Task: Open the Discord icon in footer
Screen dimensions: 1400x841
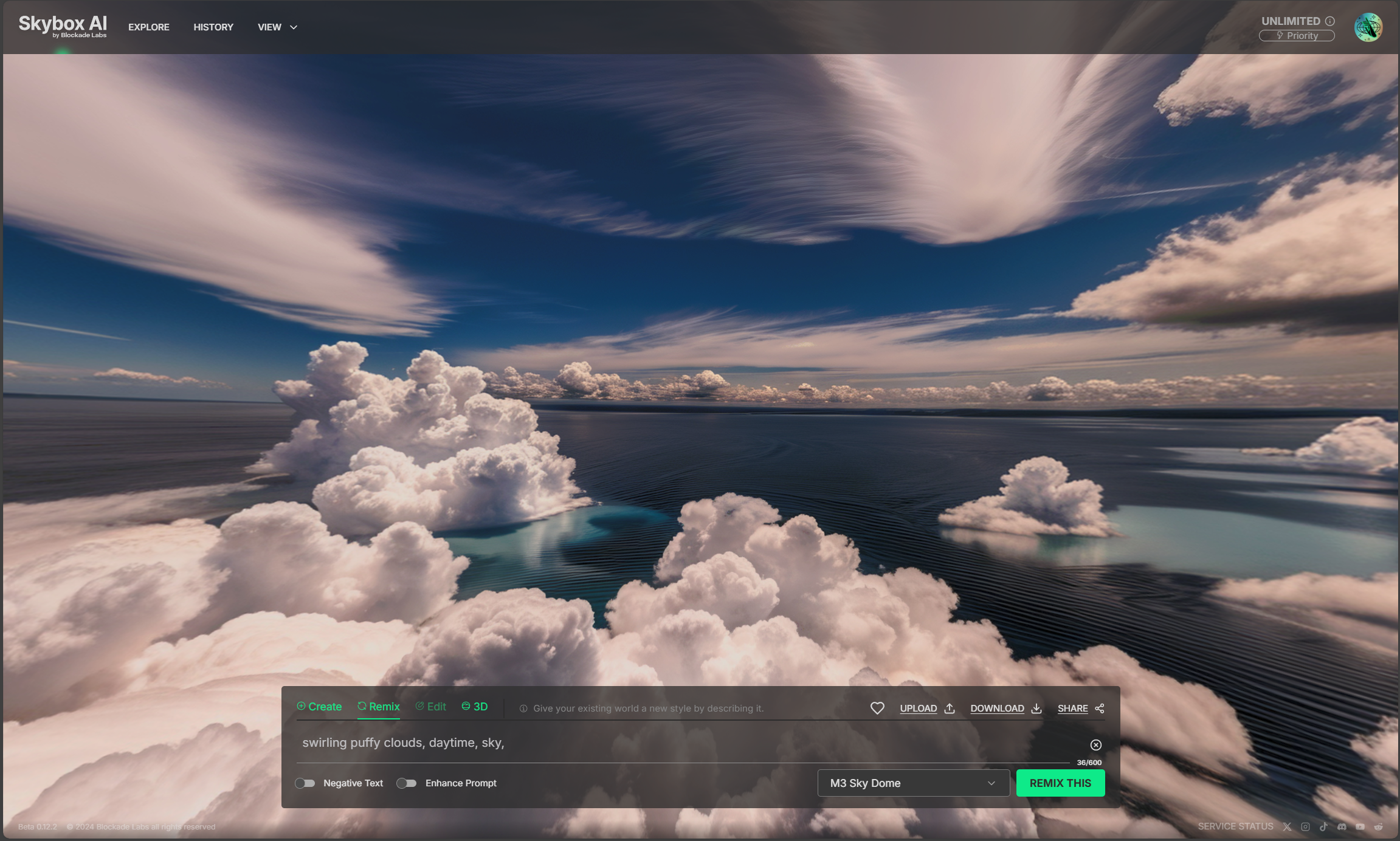Action: click(1342, 826)
